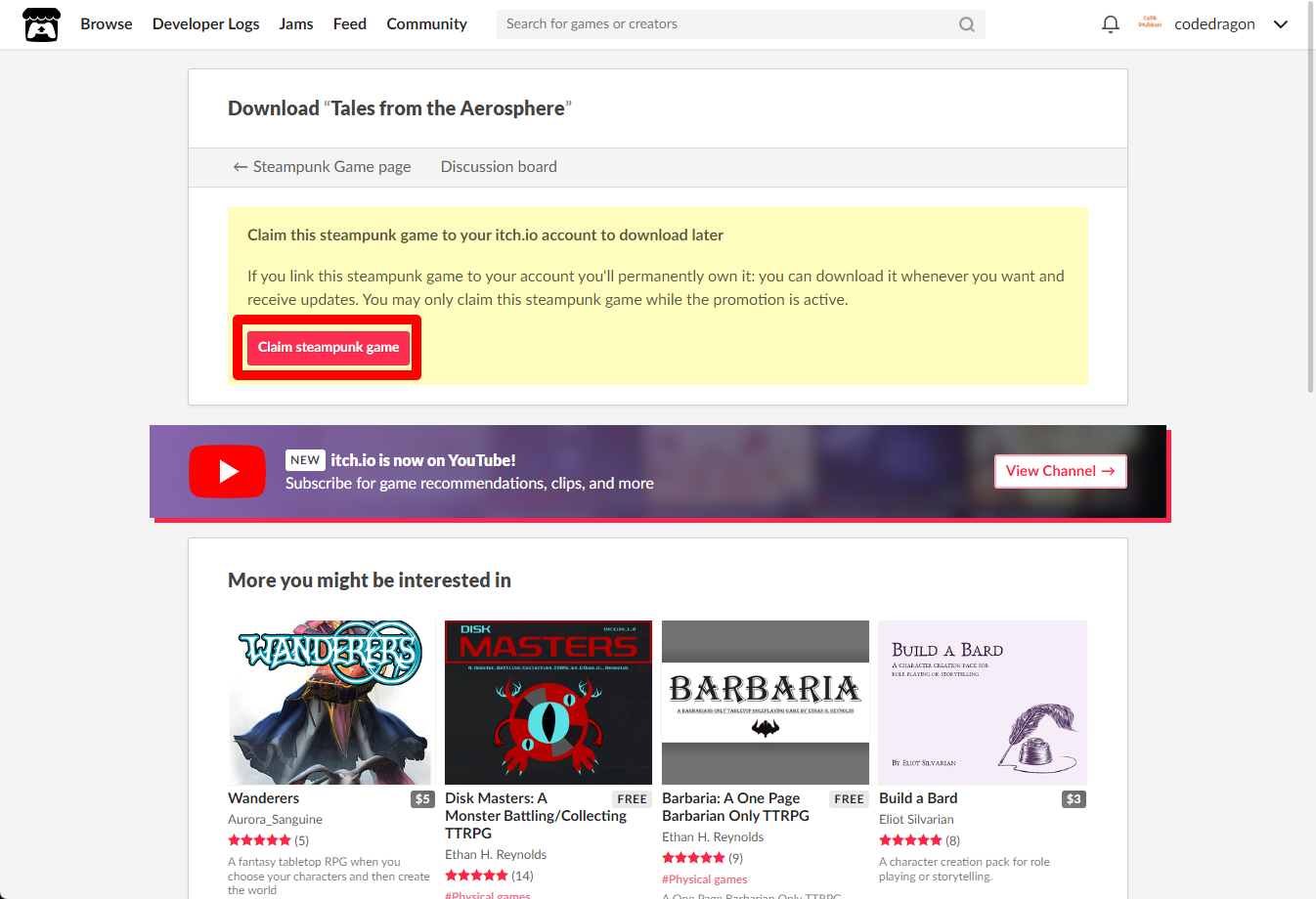The image size is (1316, 899).
Task: Click the $3 price tag on Build a Bard
Action: tap(1074, 799)
